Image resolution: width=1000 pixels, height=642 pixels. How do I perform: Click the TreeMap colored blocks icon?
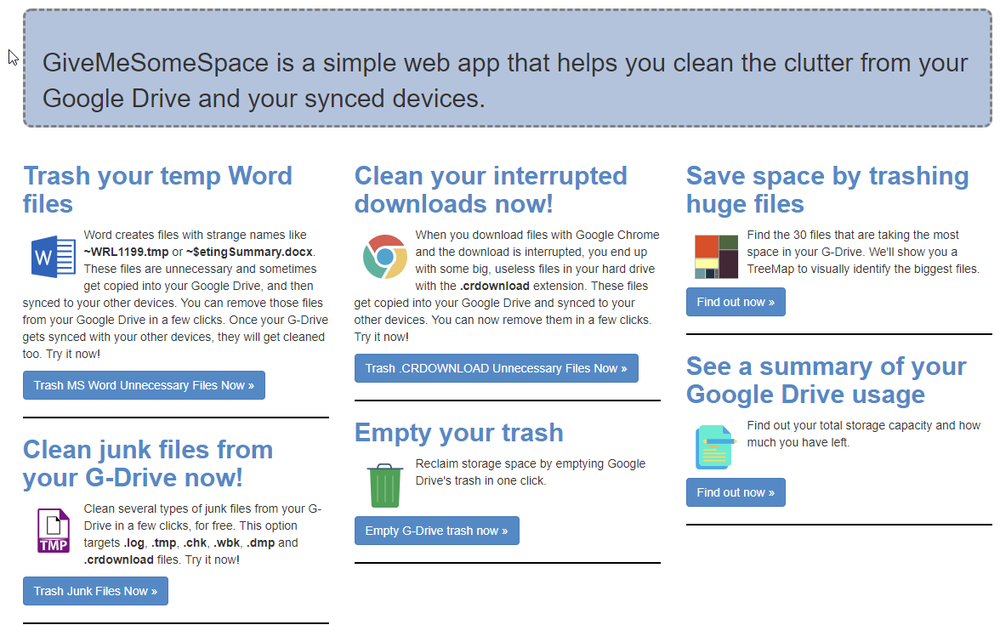(716, 256)
